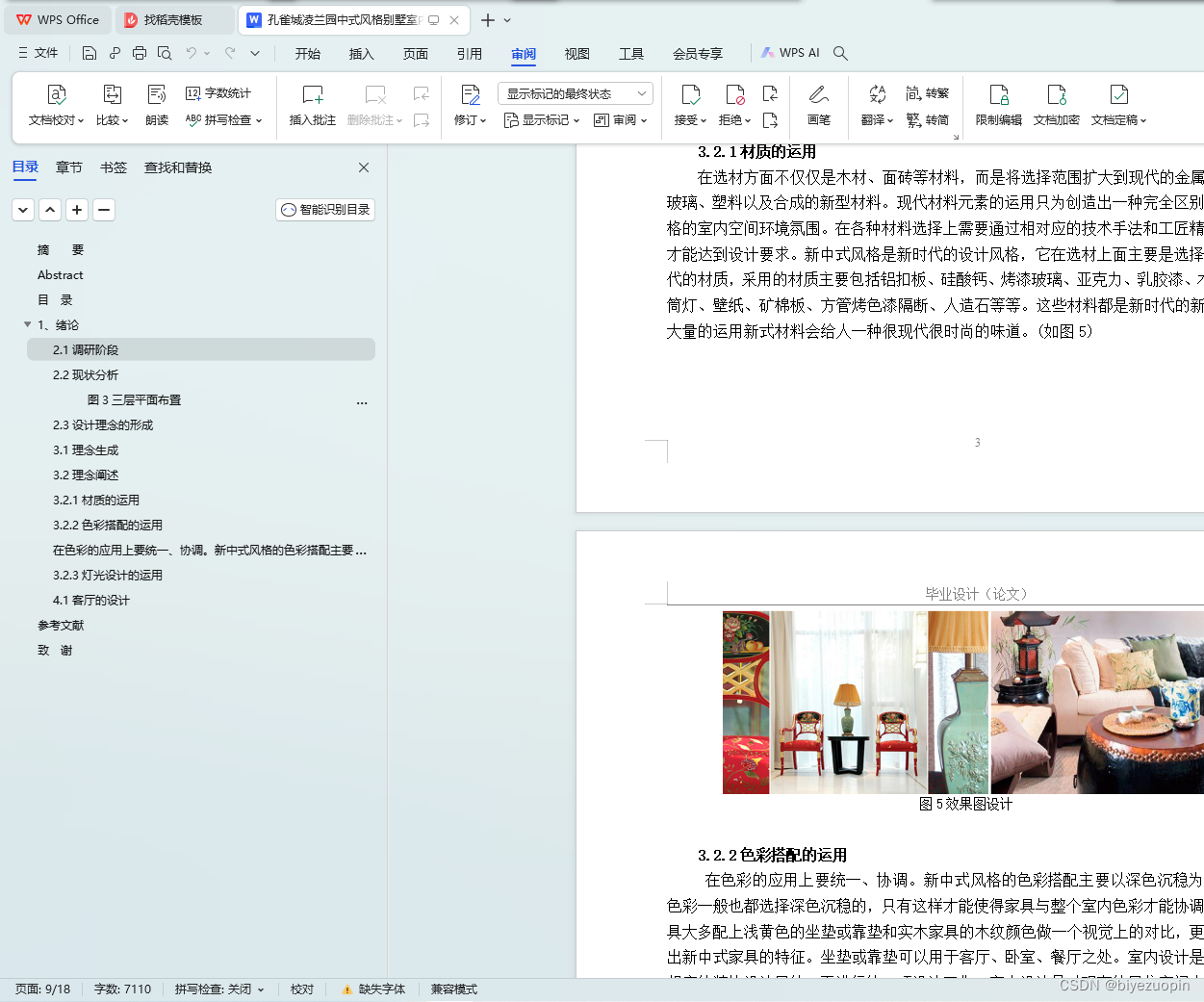
Task: Switch to the 书签 navigation tab
Action: [114, 167]
